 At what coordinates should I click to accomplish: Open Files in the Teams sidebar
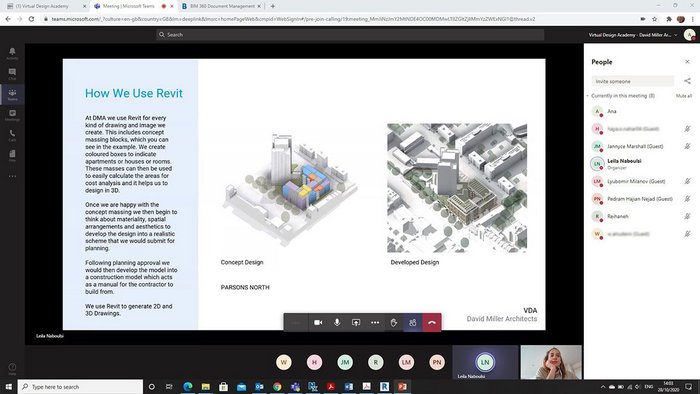(12, 156)
